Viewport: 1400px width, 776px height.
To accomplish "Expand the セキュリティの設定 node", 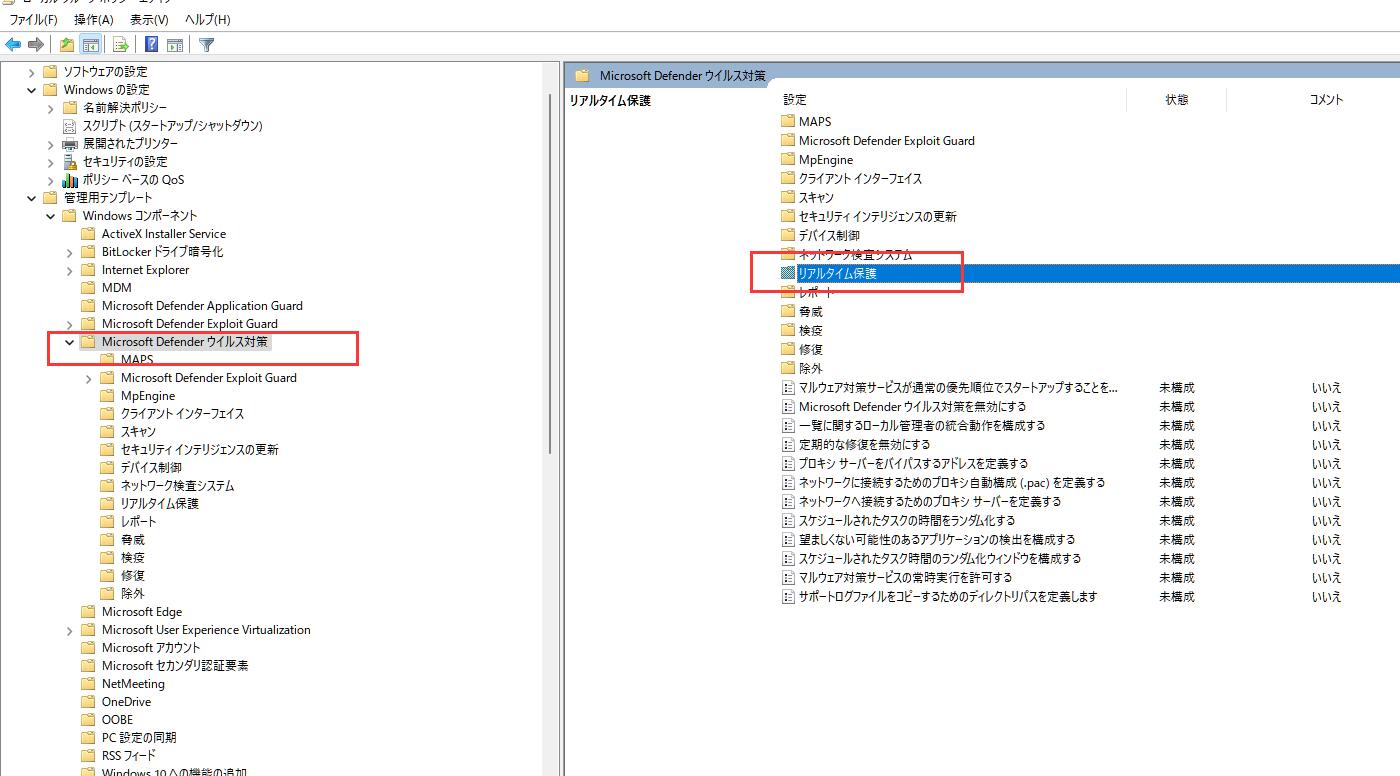I will tap(51, 162).
